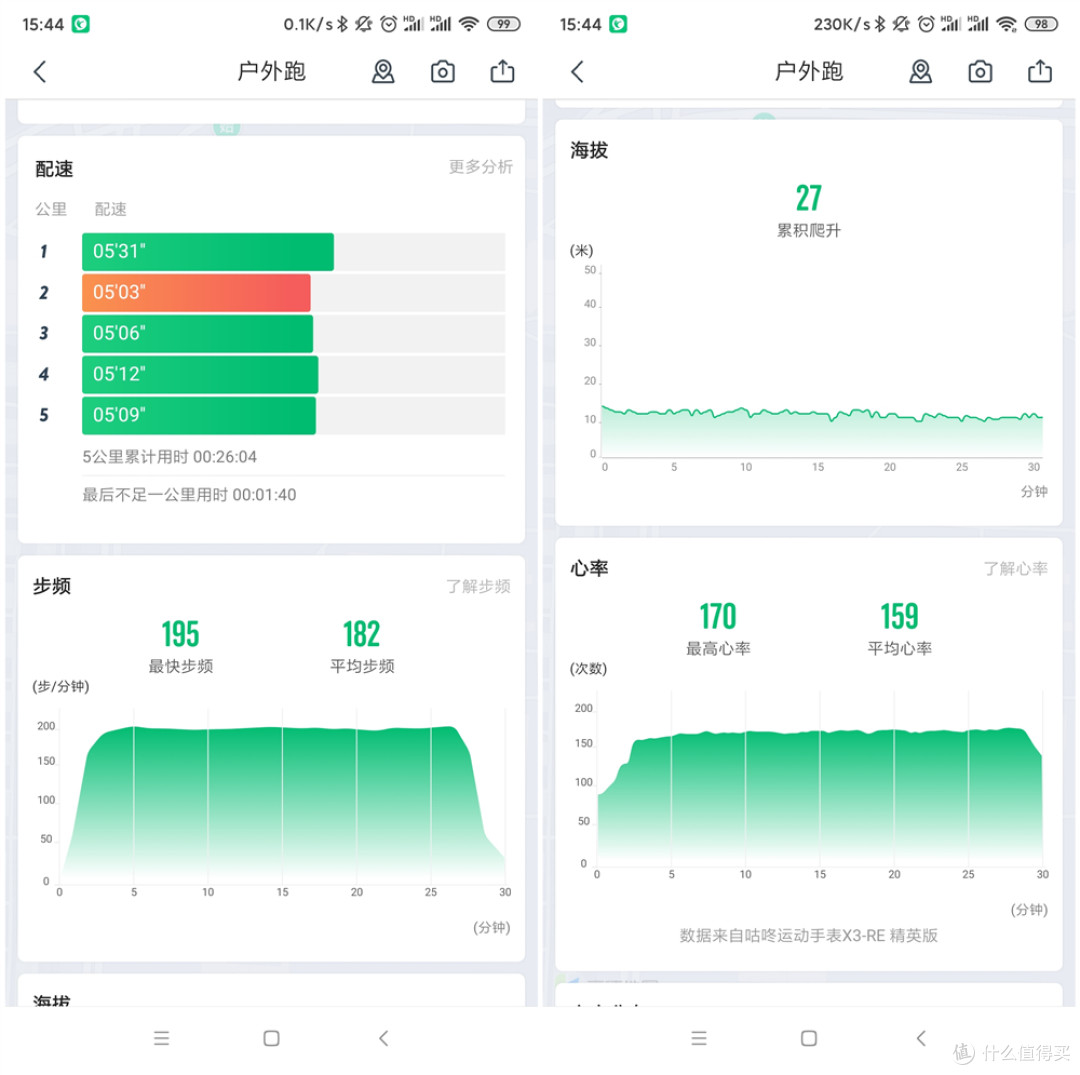Tap green app notification icon left status bar
Image resolution: width=1080 pixels, height=1075 pixels.
tap(81, 24)
